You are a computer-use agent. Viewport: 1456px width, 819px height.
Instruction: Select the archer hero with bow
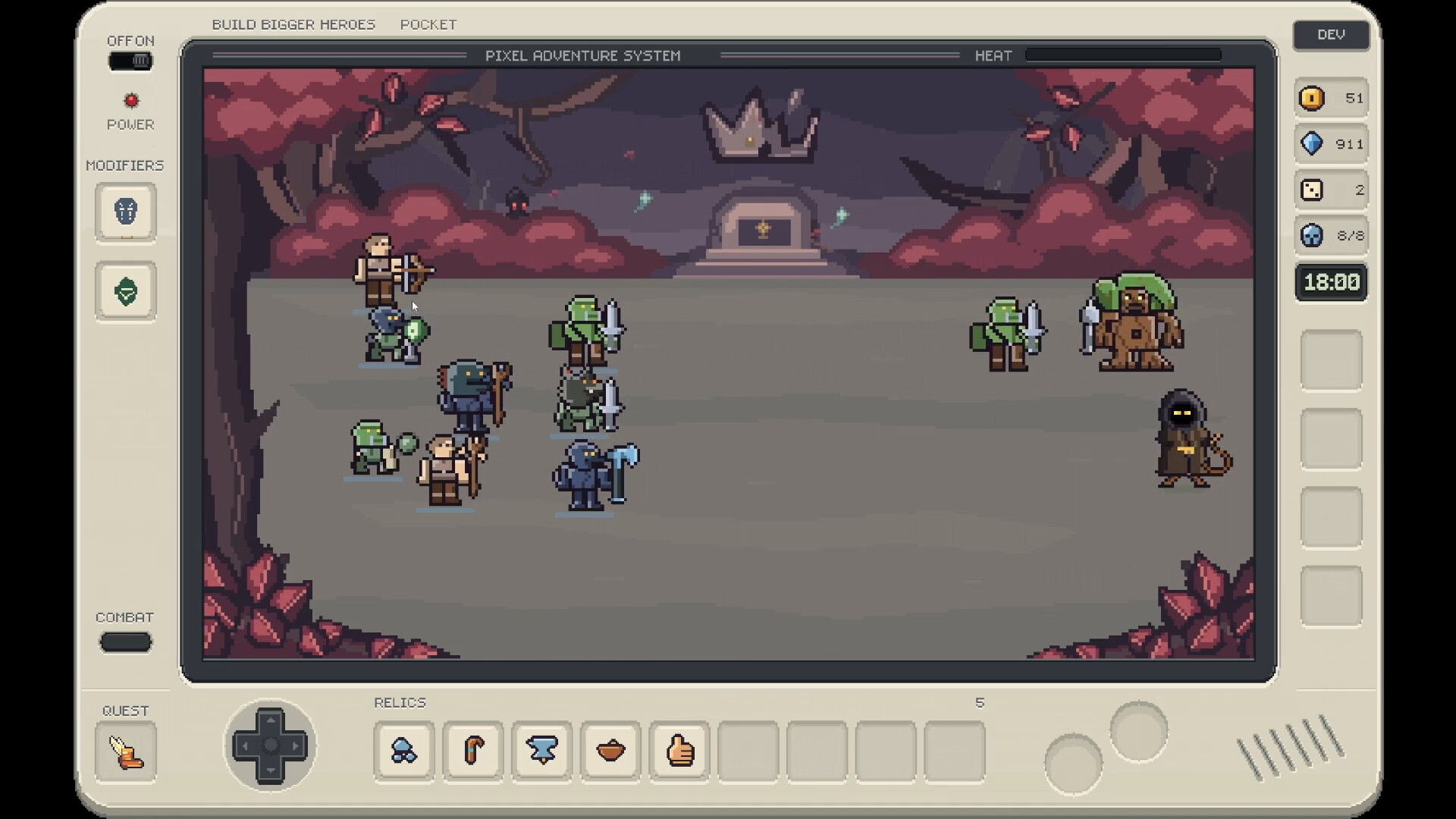[x=392, y=271]
